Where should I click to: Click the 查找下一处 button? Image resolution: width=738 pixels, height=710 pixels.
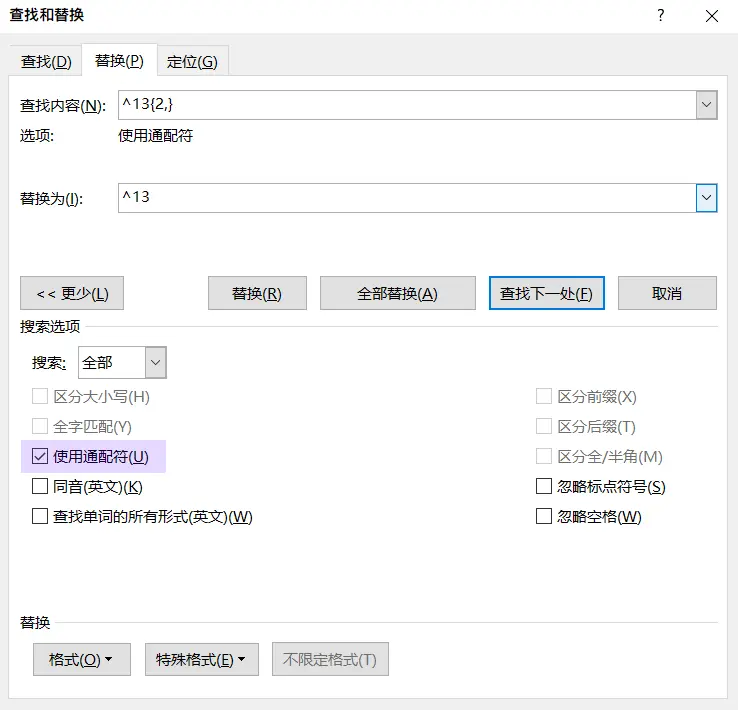click(x=546, y=293)
